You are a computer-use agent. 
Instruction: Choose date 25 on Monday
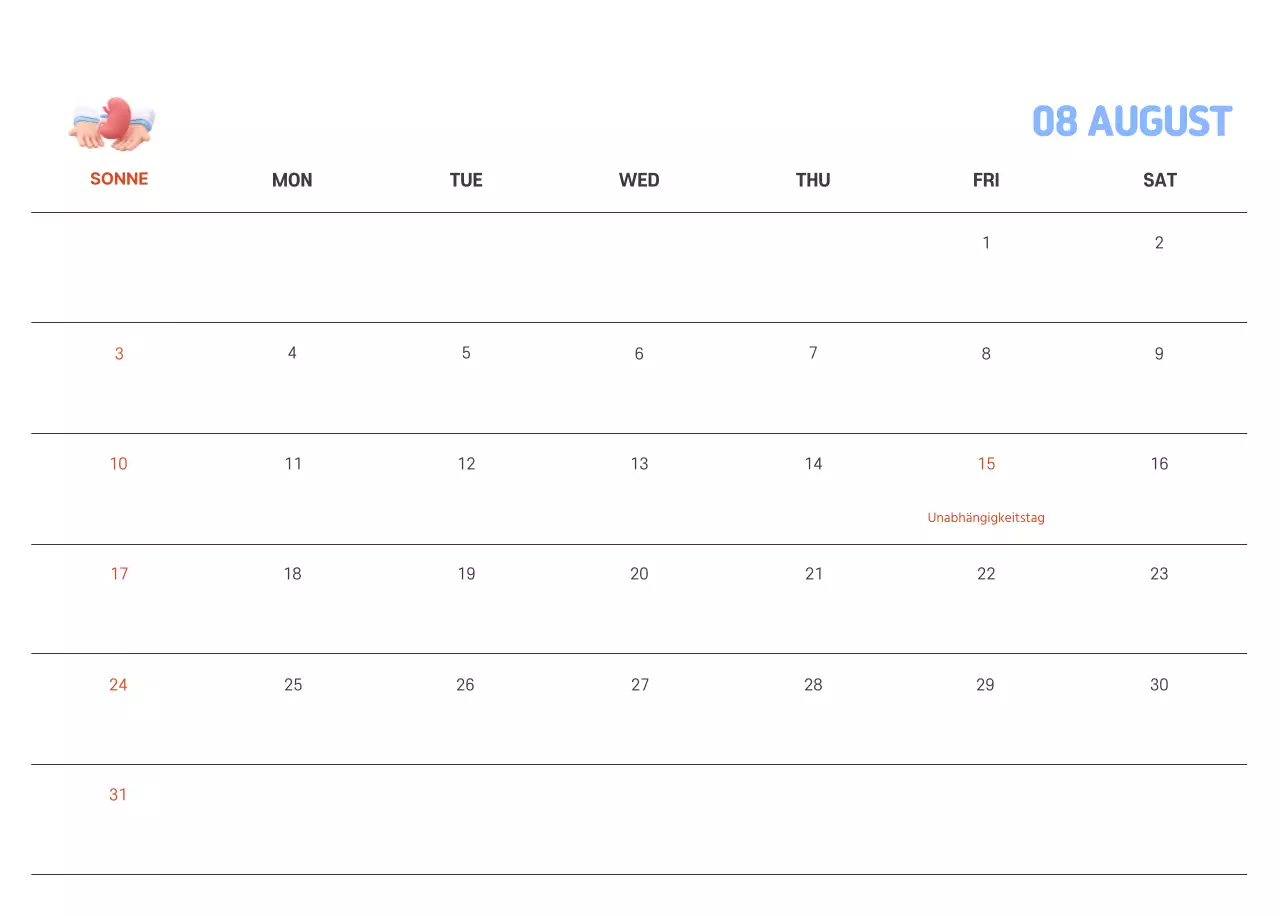tap(292, 685)
